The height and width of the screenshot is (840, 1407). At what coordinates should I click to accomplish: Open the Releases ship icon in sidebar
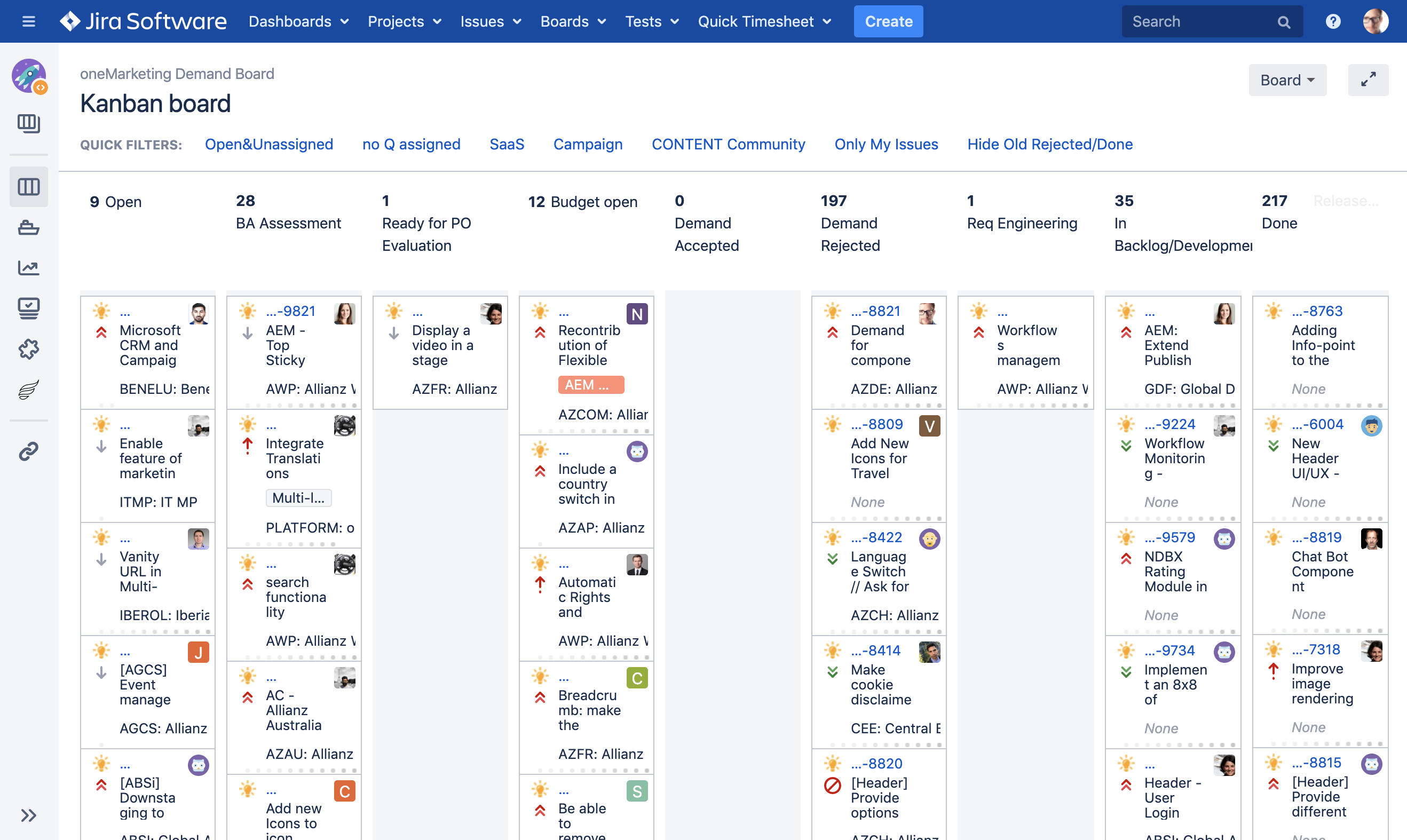point(29,227)
